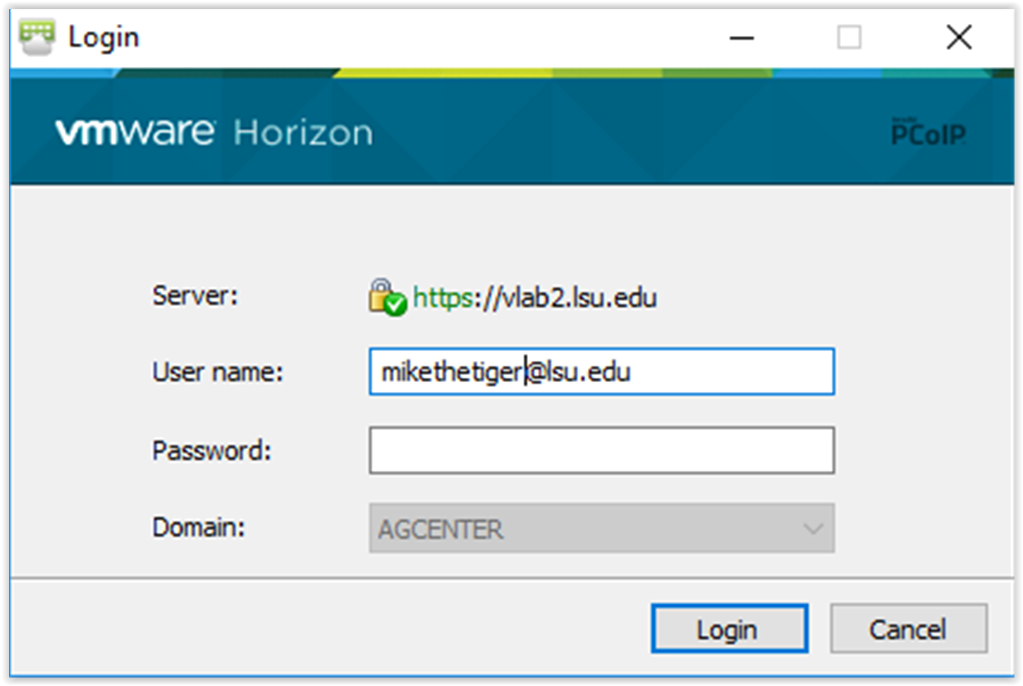
Task: Open the AGCENTER domain dropdown
Action: coord(602,528)
